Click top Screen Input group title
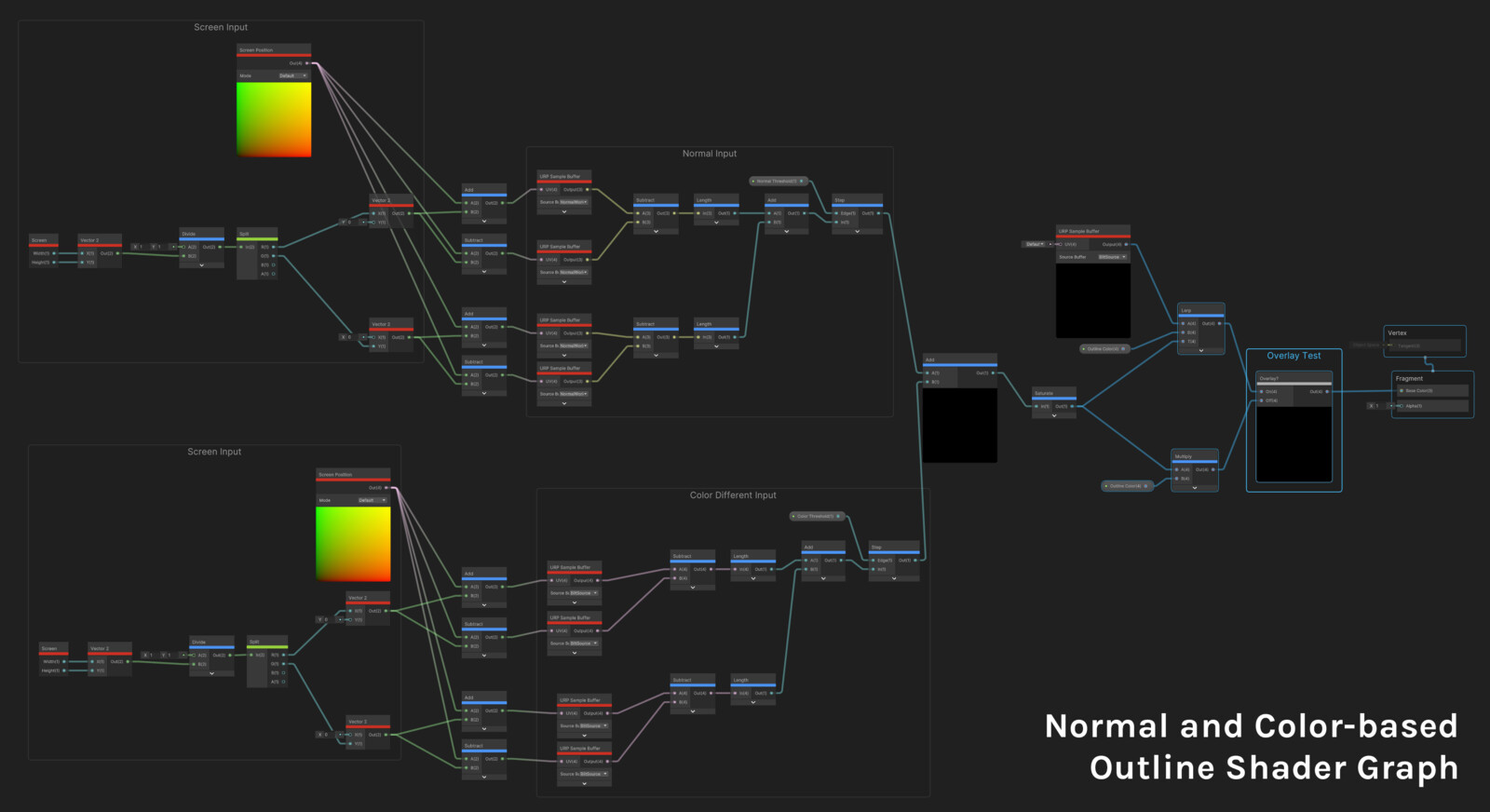This screenshot has height=812, width=1490. pos(221,27)
